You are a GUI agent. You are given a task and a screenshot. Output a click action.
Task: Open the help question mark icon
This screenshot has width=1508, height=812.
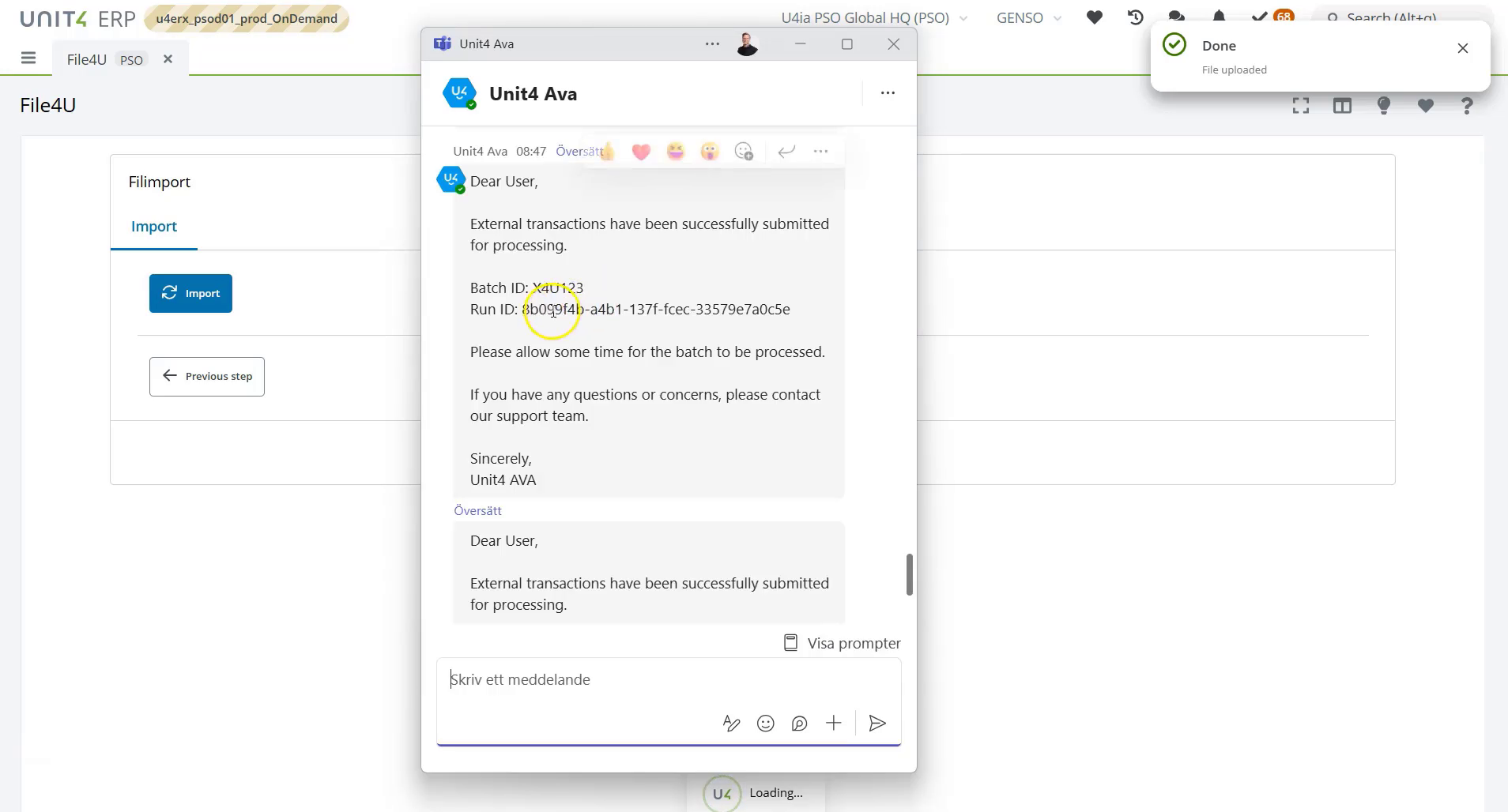point(1467,106)
